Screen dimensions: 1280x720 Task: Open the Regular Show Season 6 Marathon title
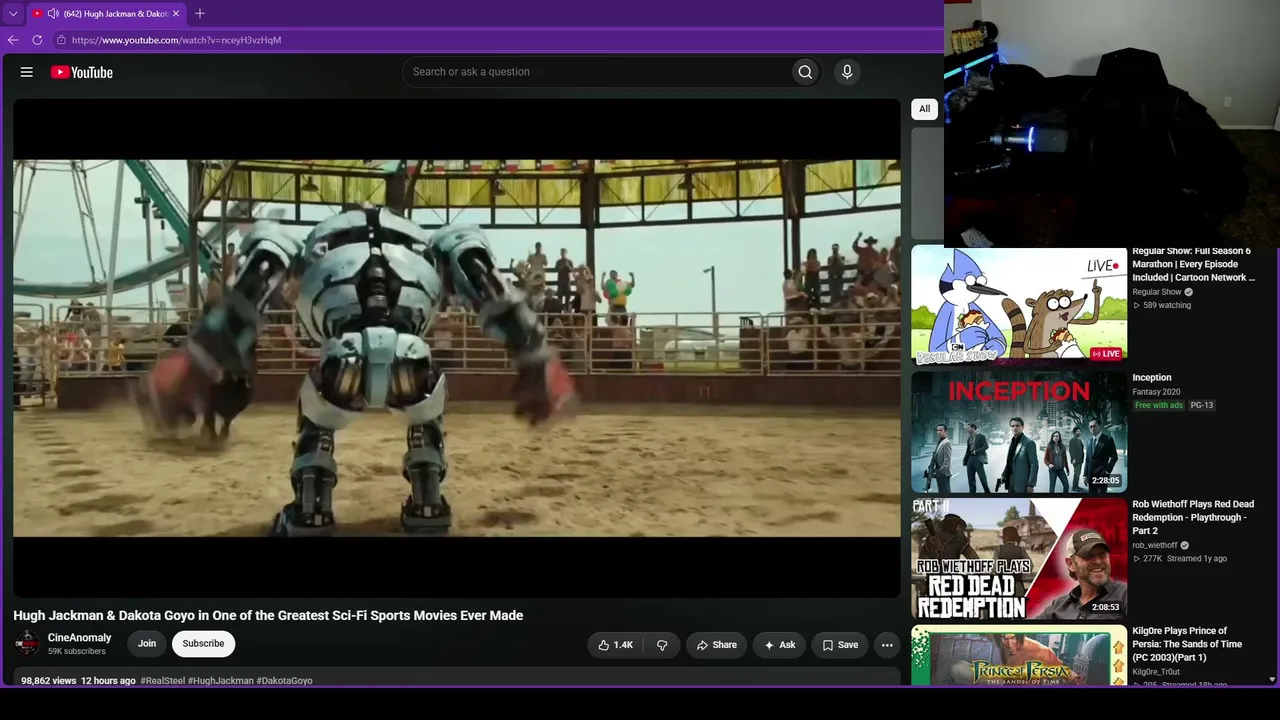click(x=1194, y=264)
